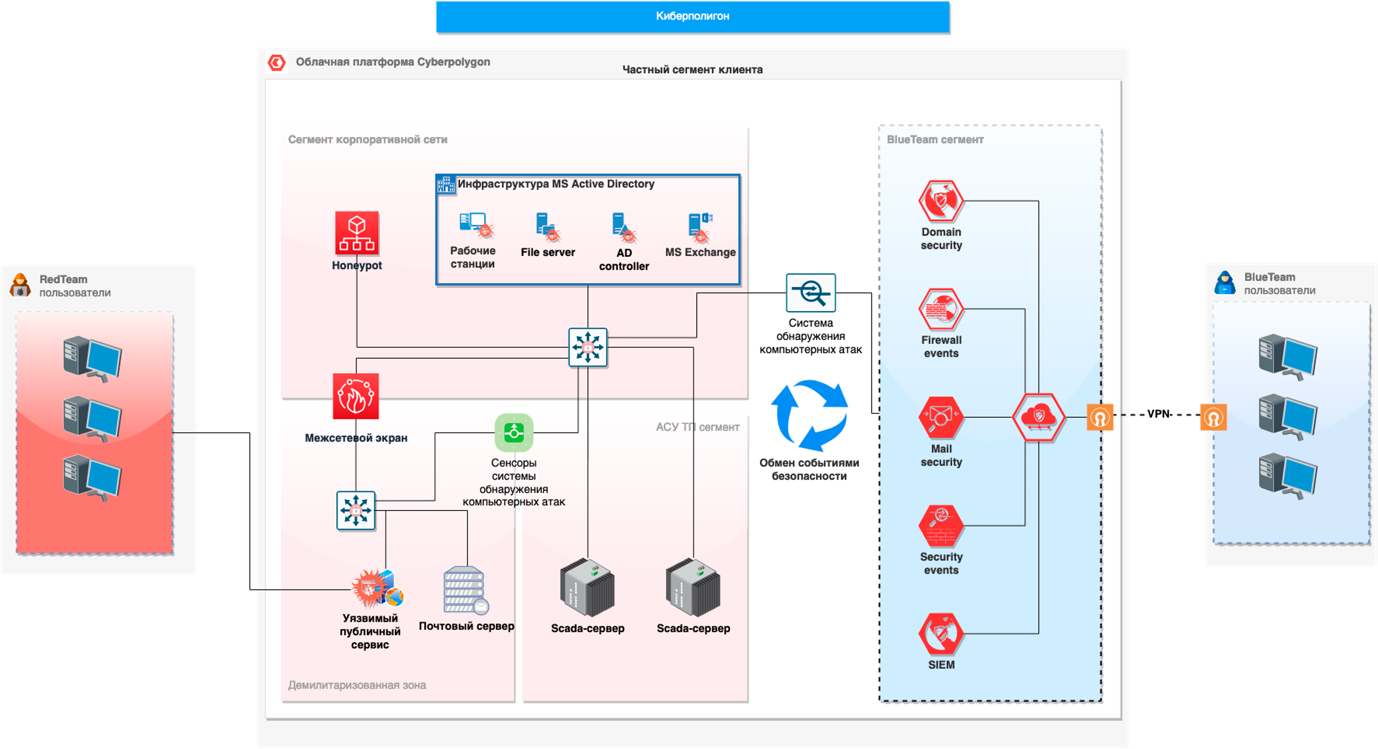Screen dimensions: 1378x749
Task: Select the RedTeam пользователи caption
Action: (75, 286)
